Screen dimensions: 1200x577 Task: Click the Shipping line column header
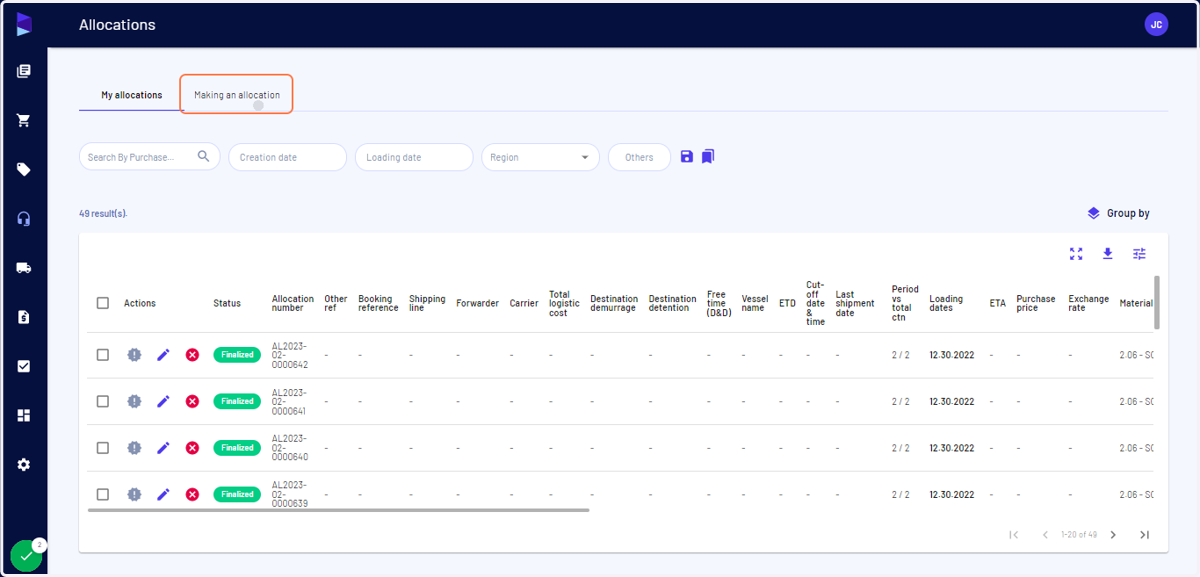pyautogui.click(x=427, y=303)
